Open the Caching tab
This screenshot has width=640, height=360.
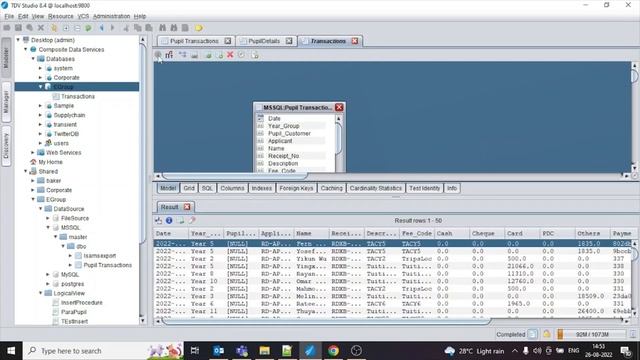pyautogui.click(x=331, y=188)
